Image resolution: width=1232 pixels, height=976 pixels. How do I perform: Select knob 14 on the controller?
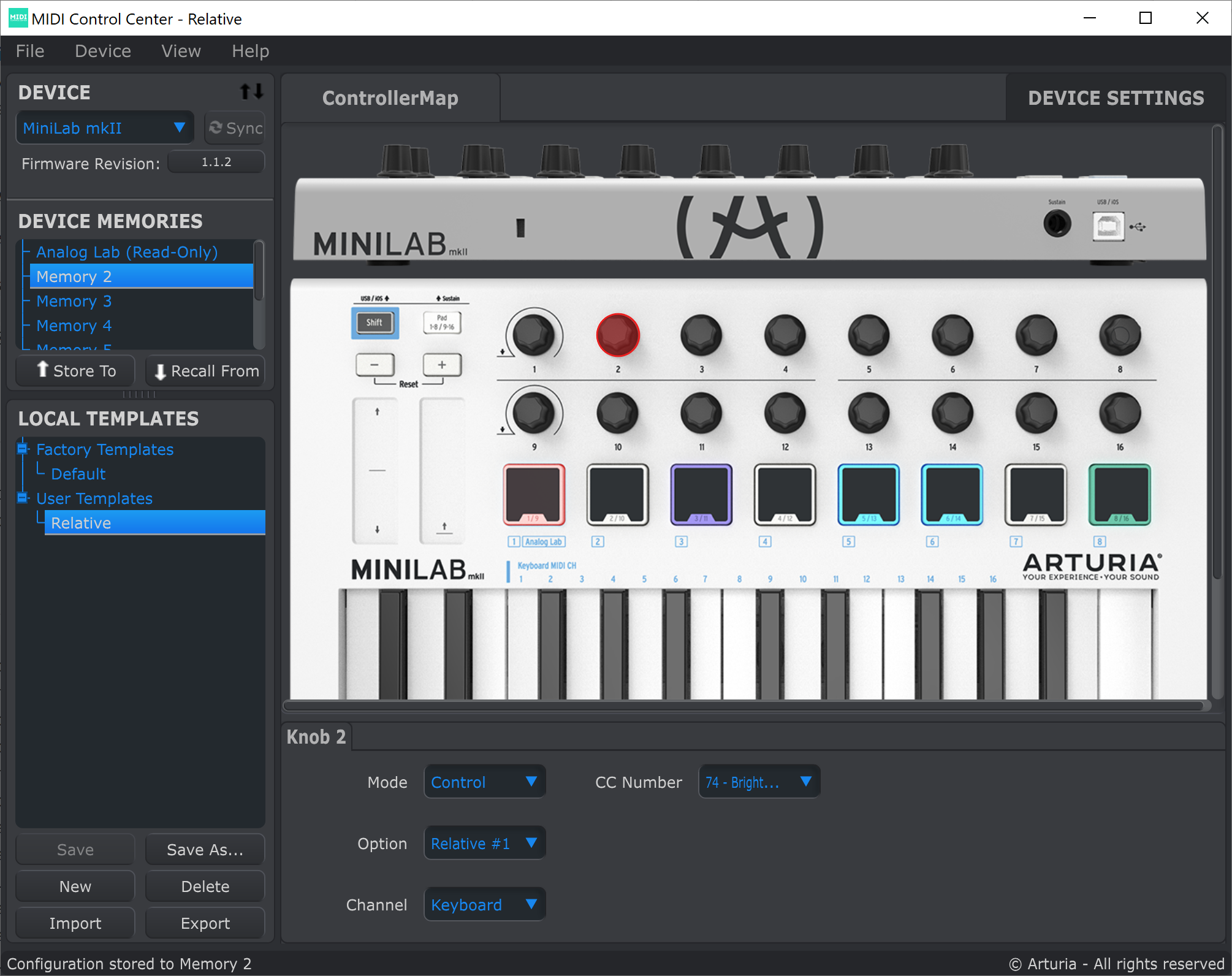click(x=953, y=413)
